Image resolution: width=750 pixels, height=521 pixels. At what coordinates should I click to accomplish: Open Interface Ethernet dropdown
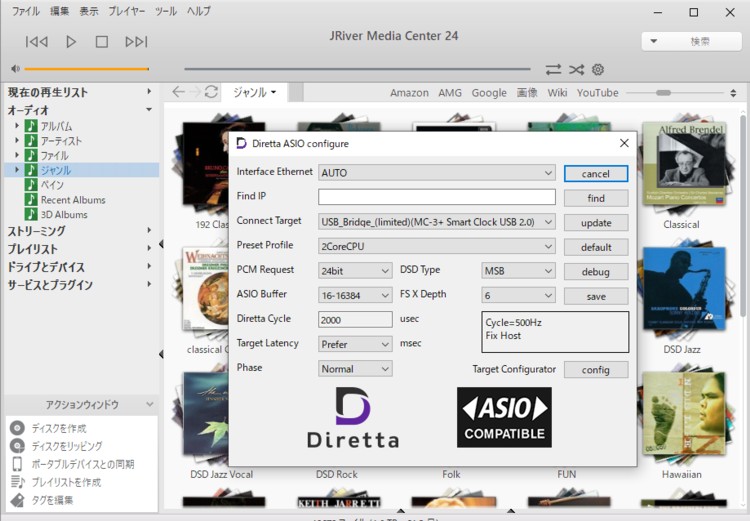click(437, 173)
